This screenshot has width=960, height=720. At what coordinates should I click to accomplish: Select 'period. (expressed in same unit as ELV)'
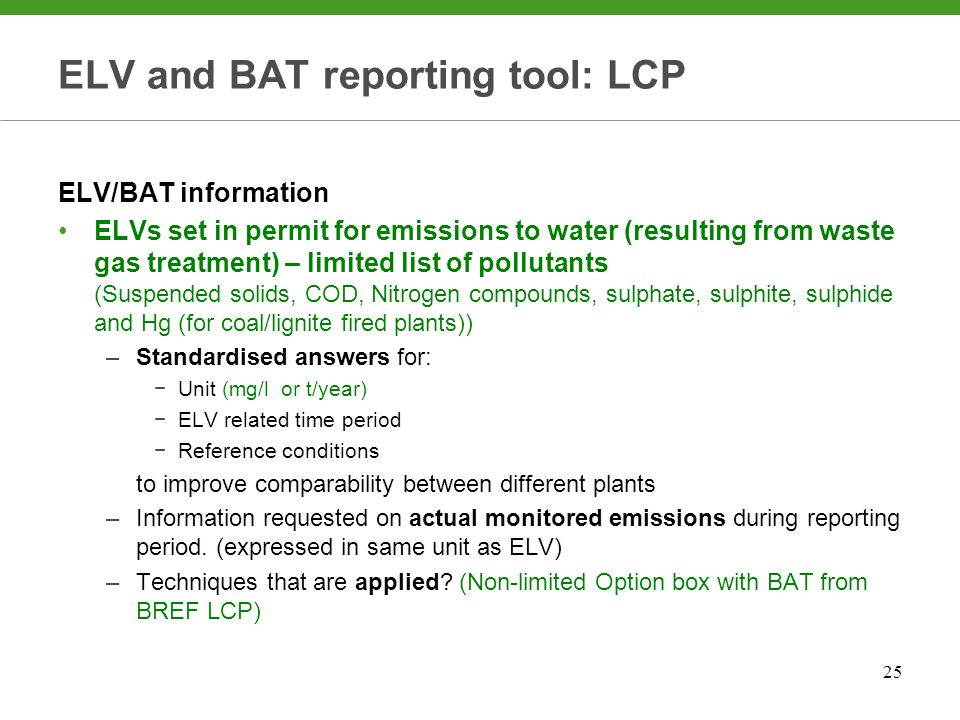[x=349, y=547]
